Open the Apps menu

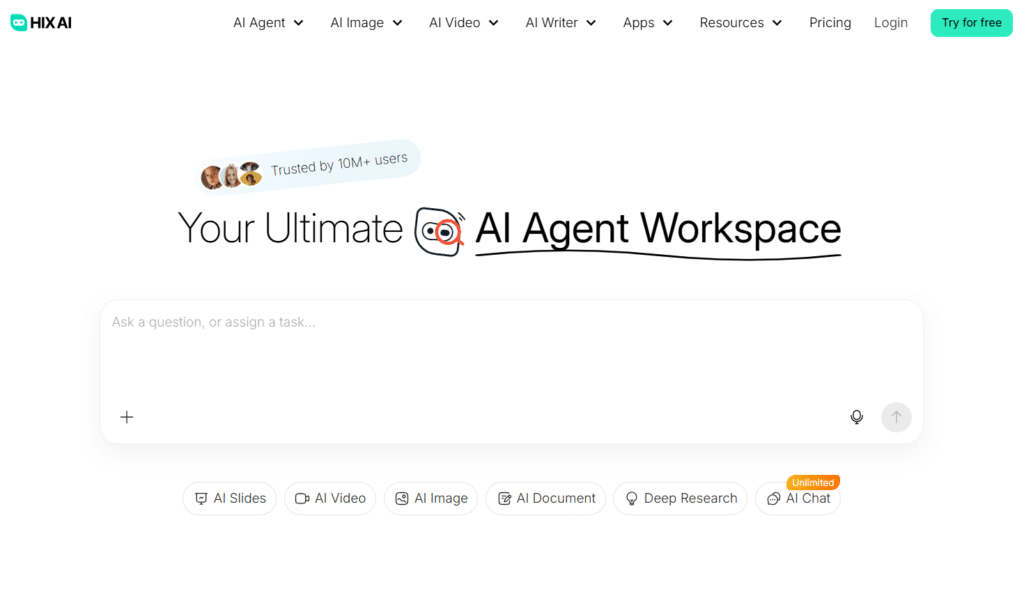648,23
